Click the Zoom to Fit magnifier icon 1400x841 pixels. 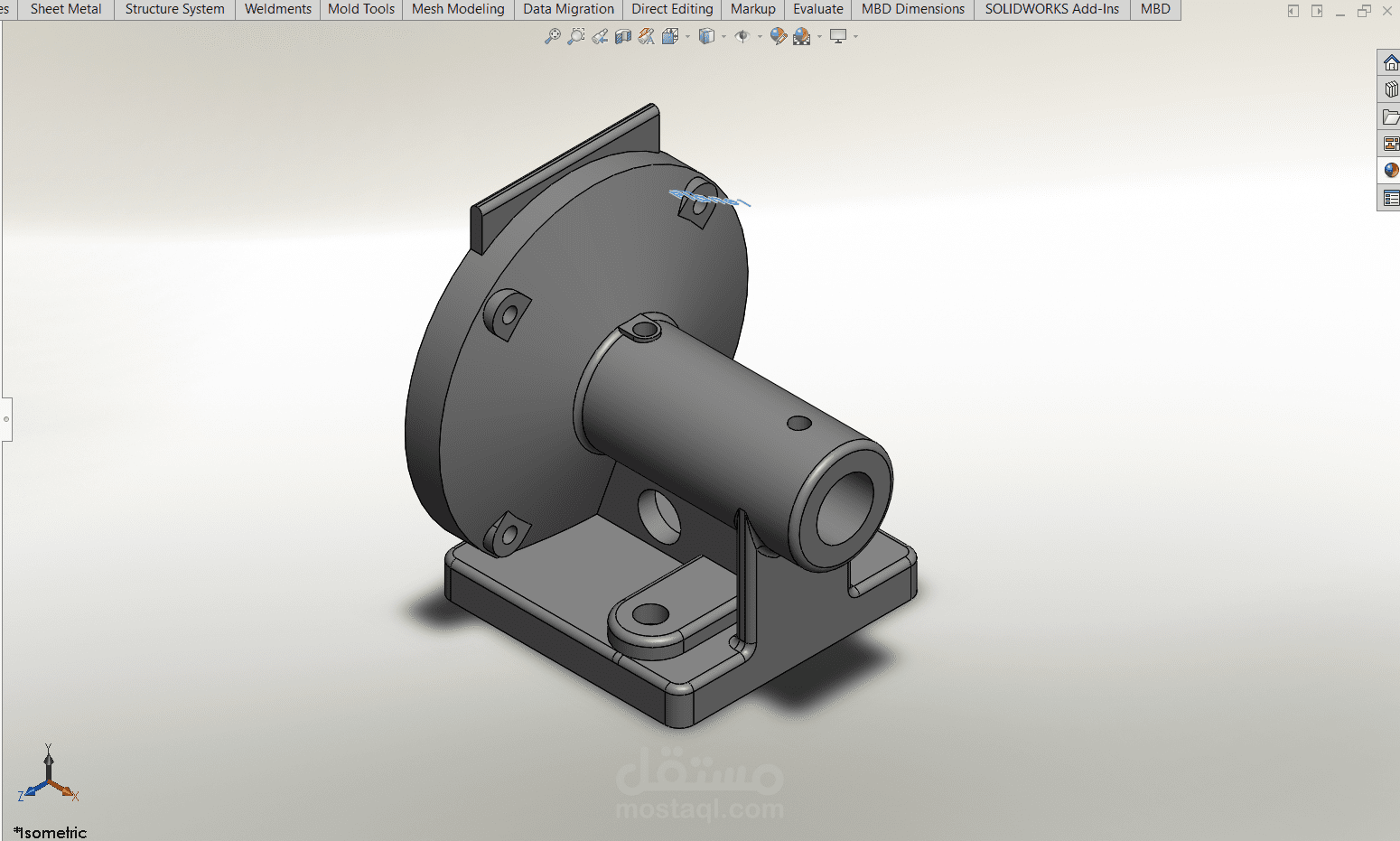[552, 36]
